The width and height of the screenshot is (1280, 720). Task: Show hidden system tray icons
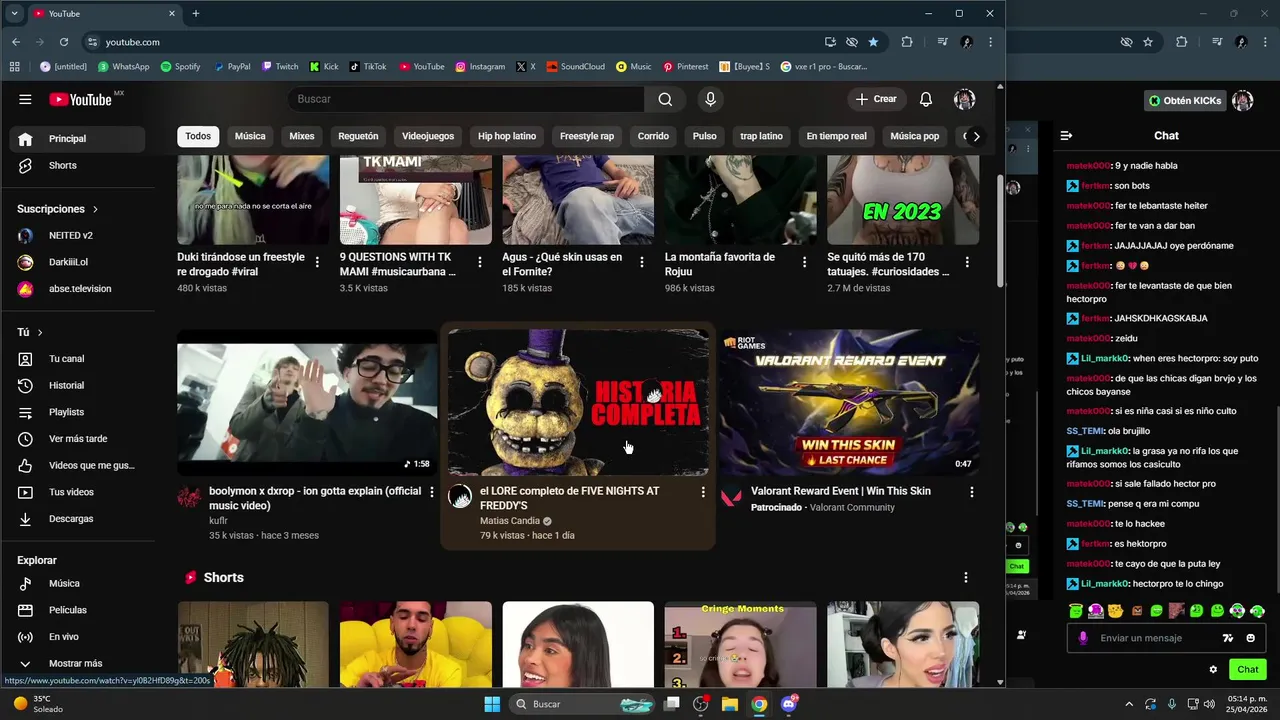1129,704
